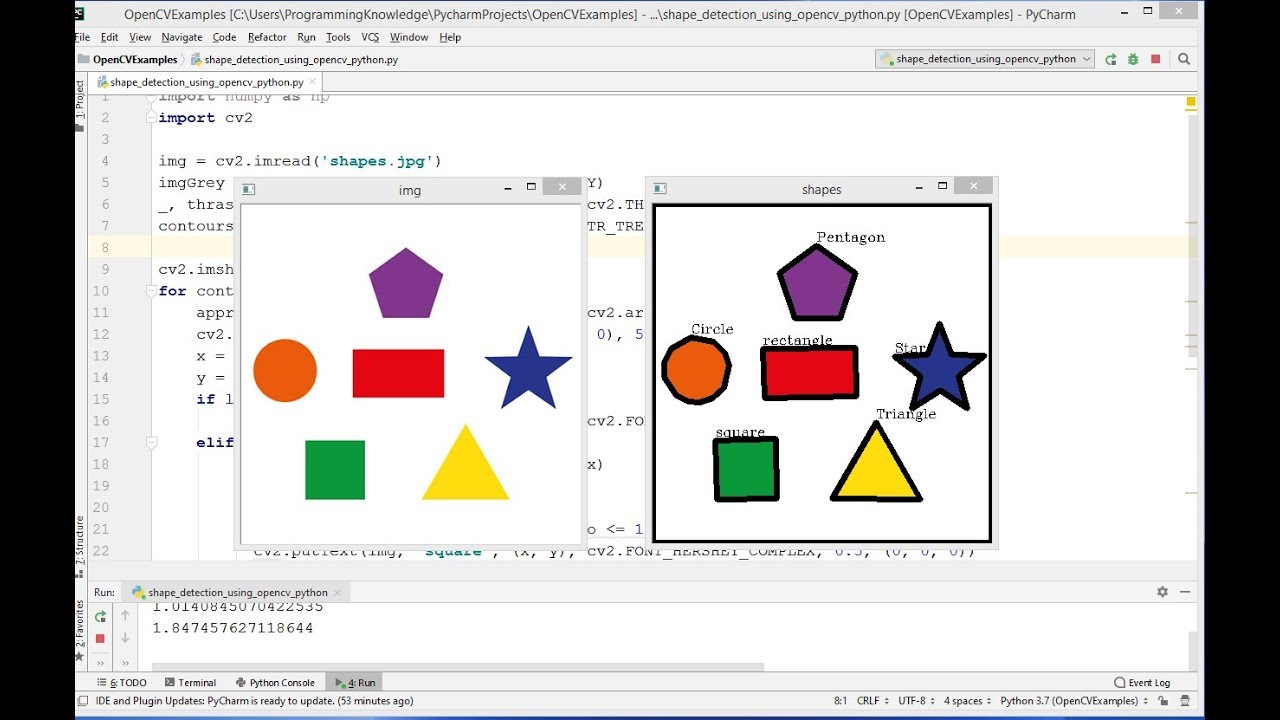Screen dimensions: 1280x720
Task: Toggle read-only lock icon in status bar
Action: [1162, 701]
